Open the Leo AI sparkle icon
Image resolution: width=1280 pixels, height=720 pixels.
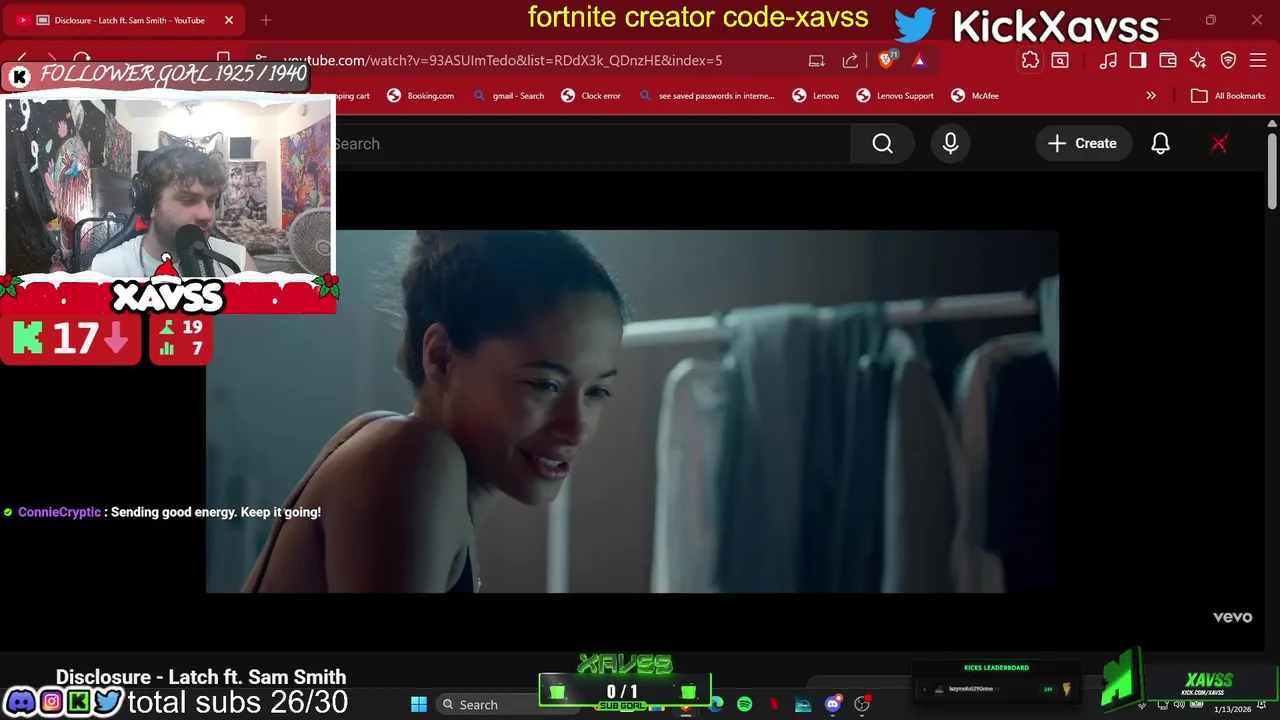(1198, 60)
